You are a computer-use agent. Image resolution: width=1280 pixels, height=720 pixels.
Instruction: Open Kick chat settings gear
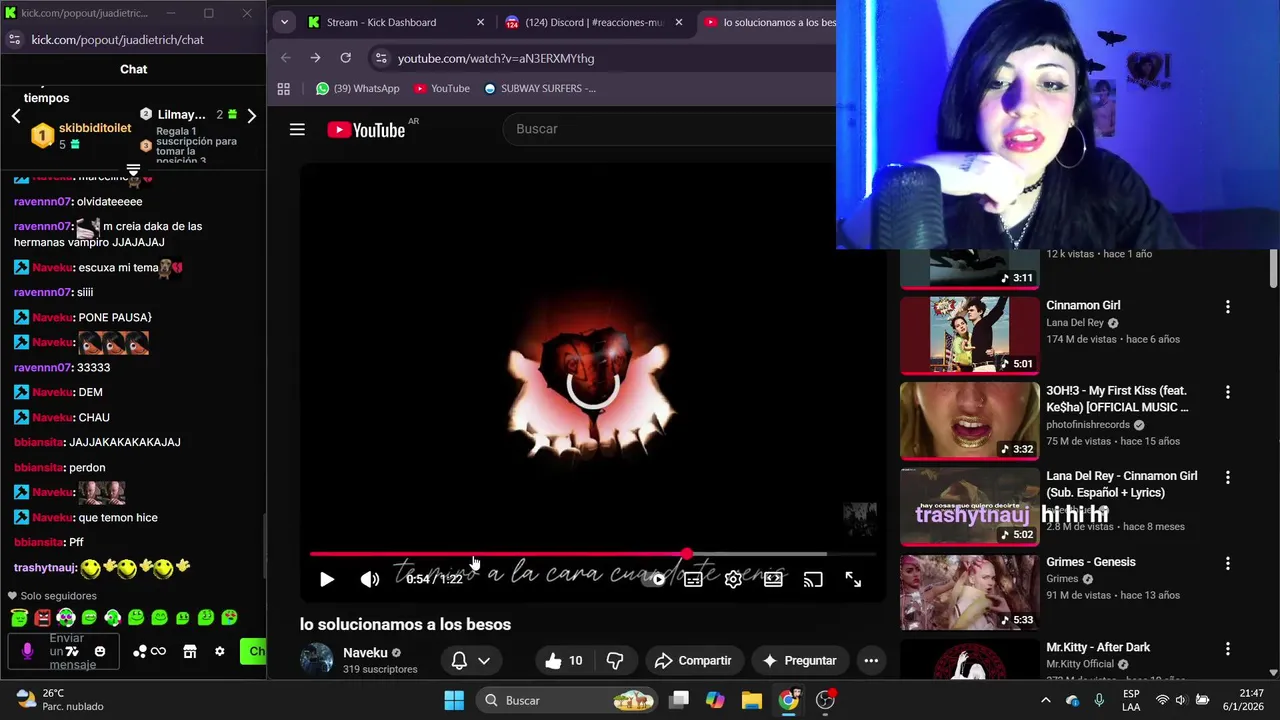tap(220, 651)
